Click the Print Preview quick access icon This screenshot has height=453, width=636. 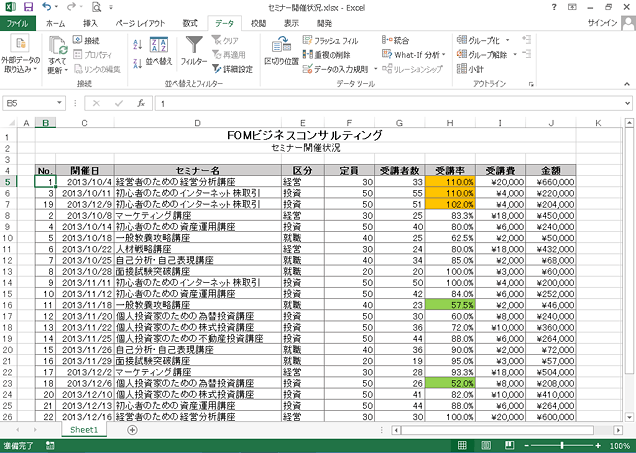96,7
